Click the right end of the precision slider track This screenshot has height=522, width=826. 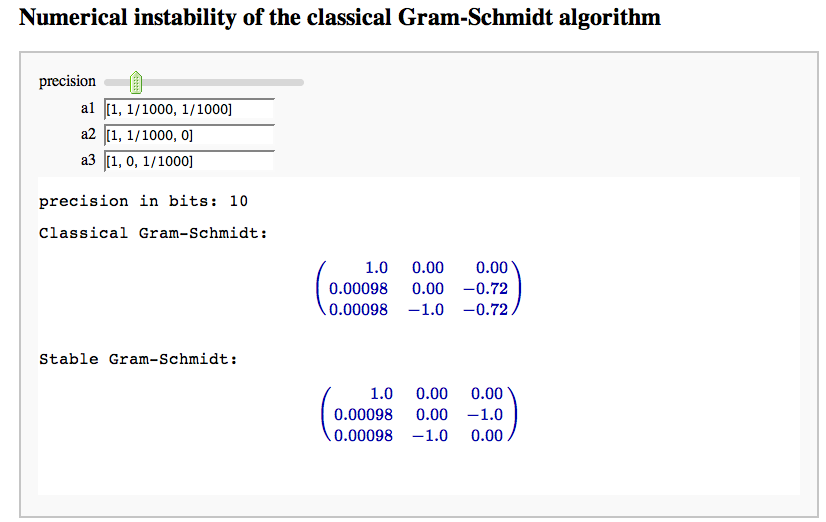[x=299, y=82]
